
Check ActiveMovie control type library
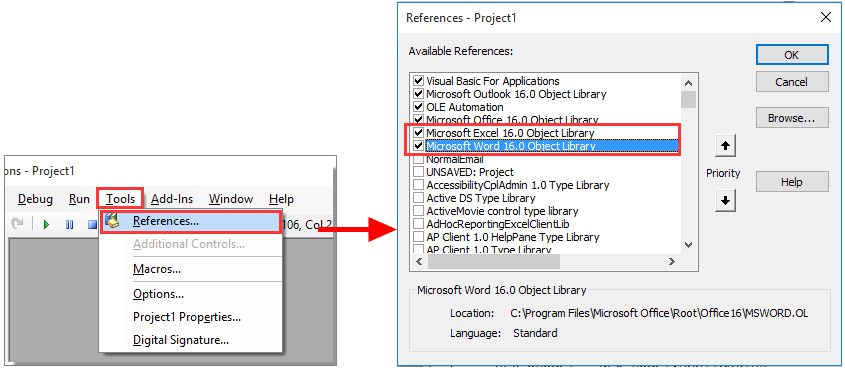(x=418, y=211)
